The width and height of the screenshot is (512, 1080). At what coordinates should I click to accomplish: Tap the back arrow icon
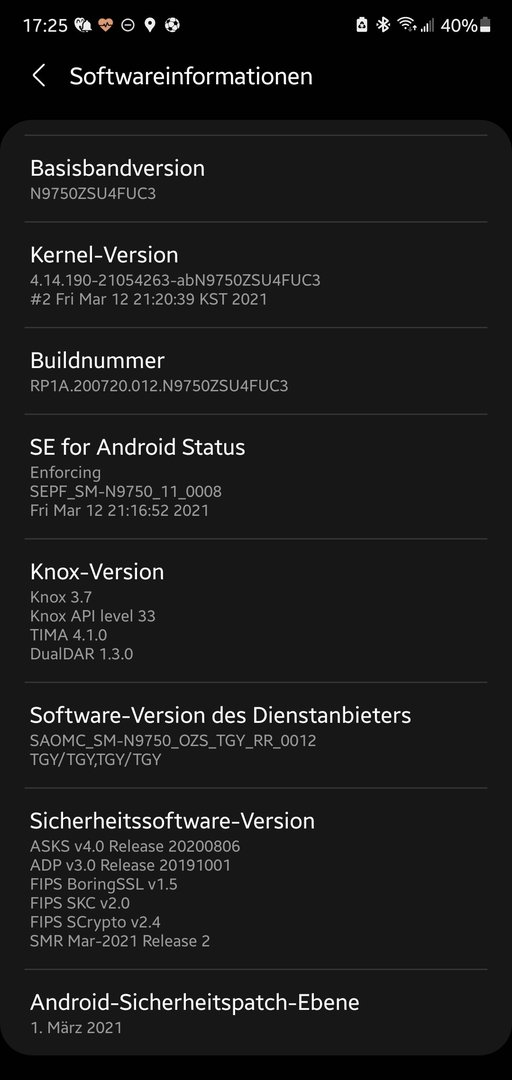39,76
